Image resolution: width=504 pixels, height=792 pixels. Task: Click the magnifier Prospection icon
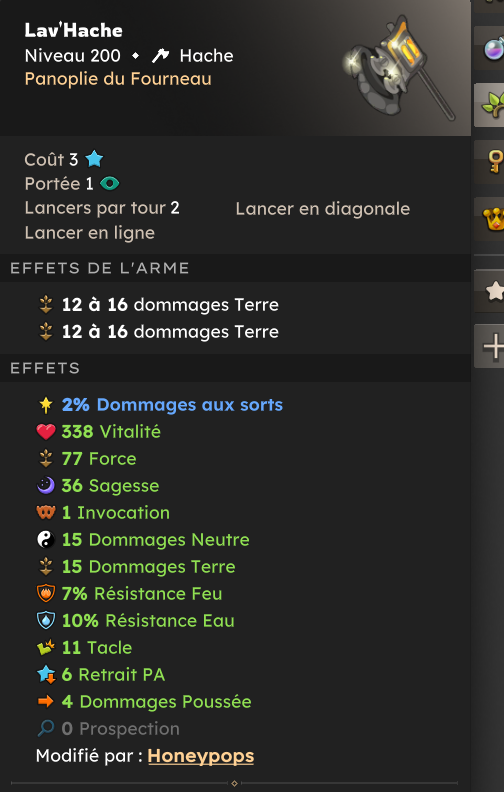(45, 728)
